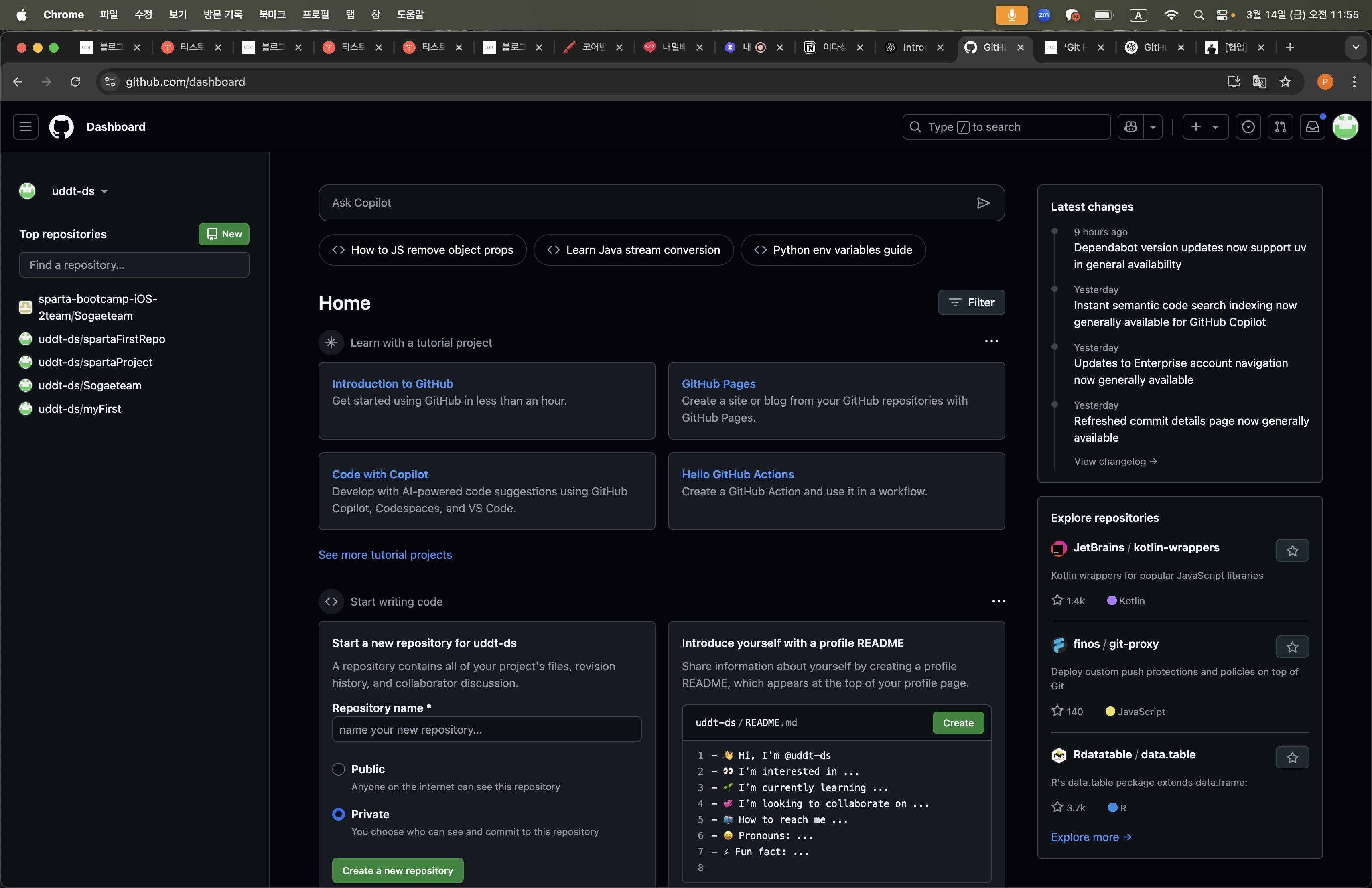
Task: Open the 북마크 menu in macOS menu bar
Action: 272,14
